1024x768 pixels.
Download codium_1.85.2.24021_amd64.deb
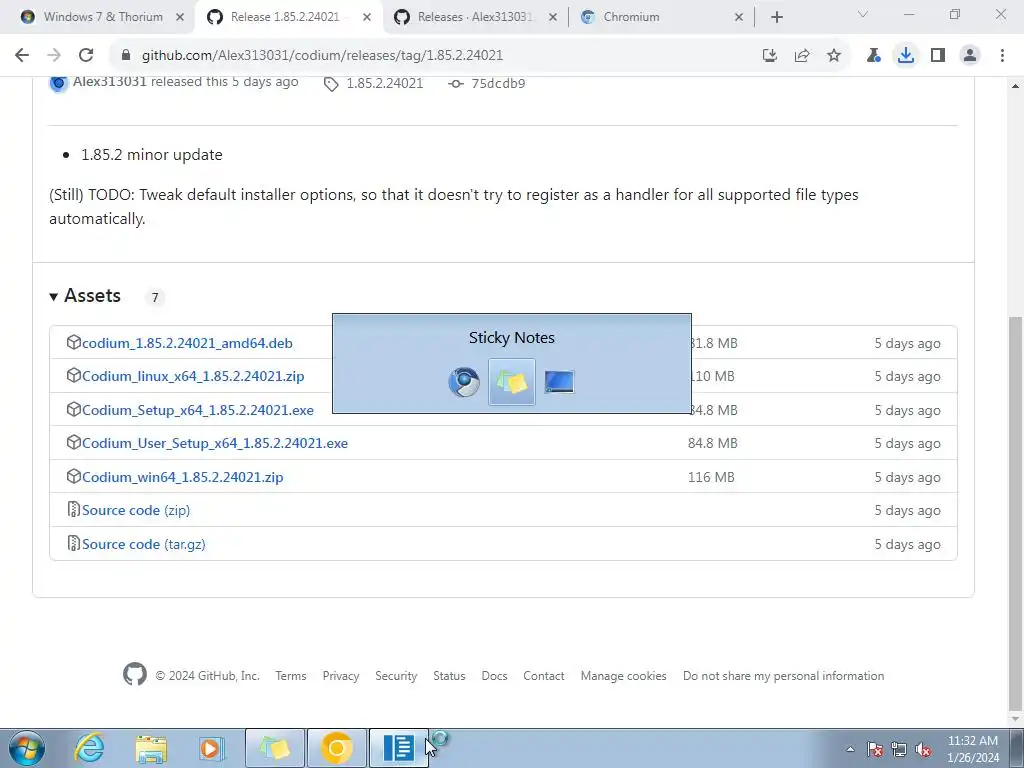click(187, 343)
